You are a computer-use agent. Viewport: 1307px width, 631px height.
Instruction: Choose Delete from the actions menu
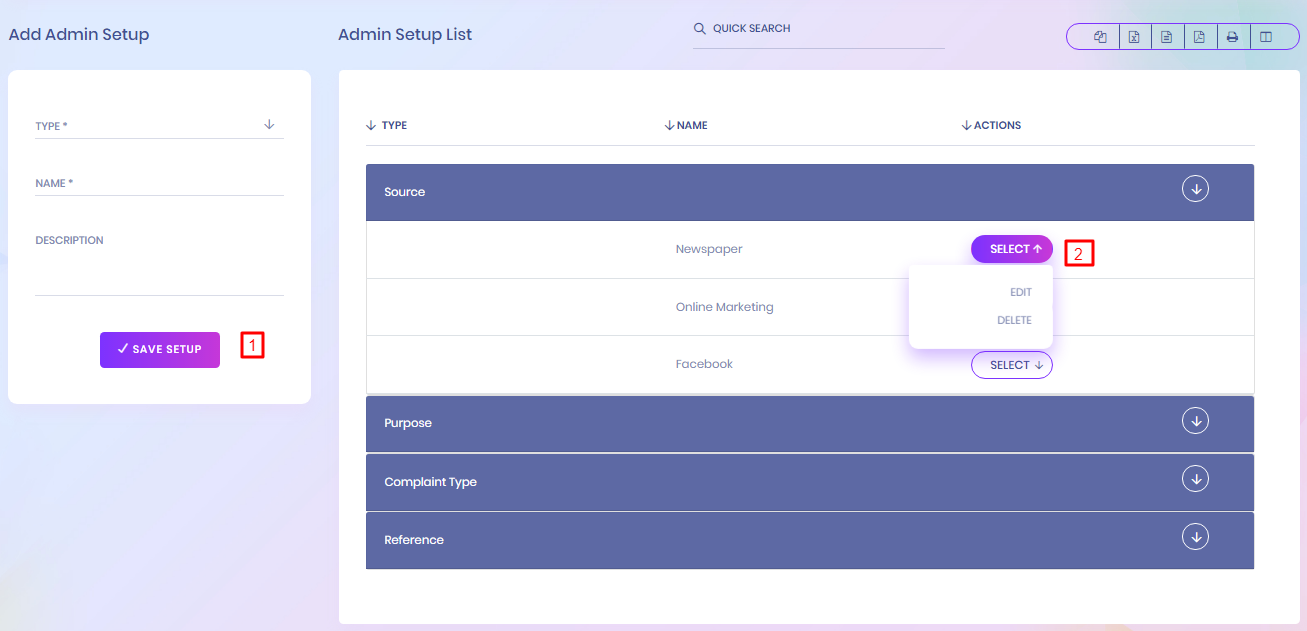(1014, 320)
